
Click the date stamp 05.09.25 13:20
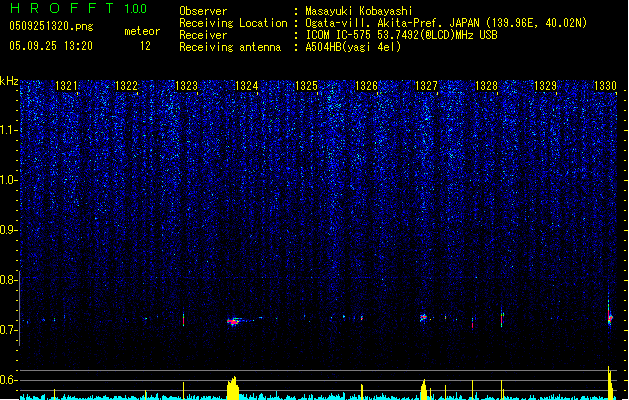pyautogui.click(x=51, y=46)
